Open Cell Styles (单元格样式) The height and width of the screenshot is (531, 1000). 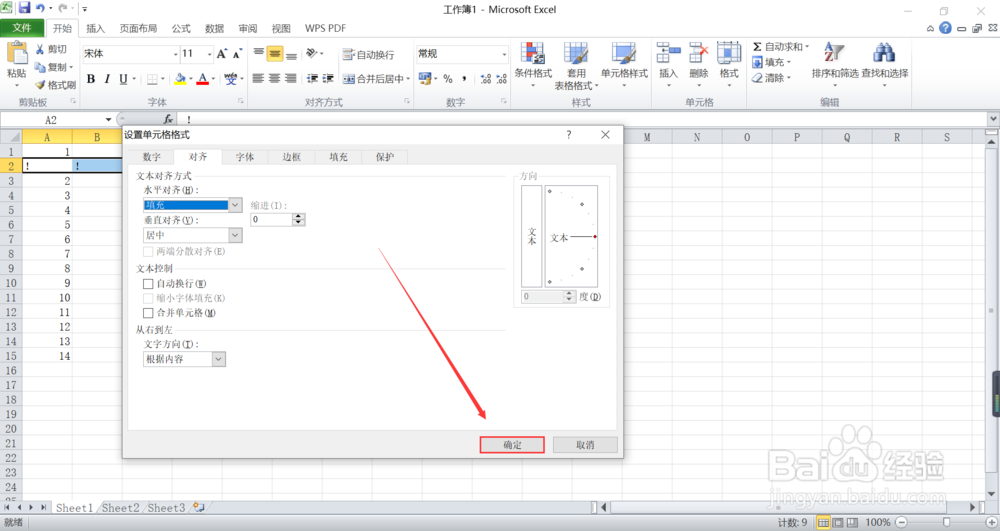tap(624, 64)
